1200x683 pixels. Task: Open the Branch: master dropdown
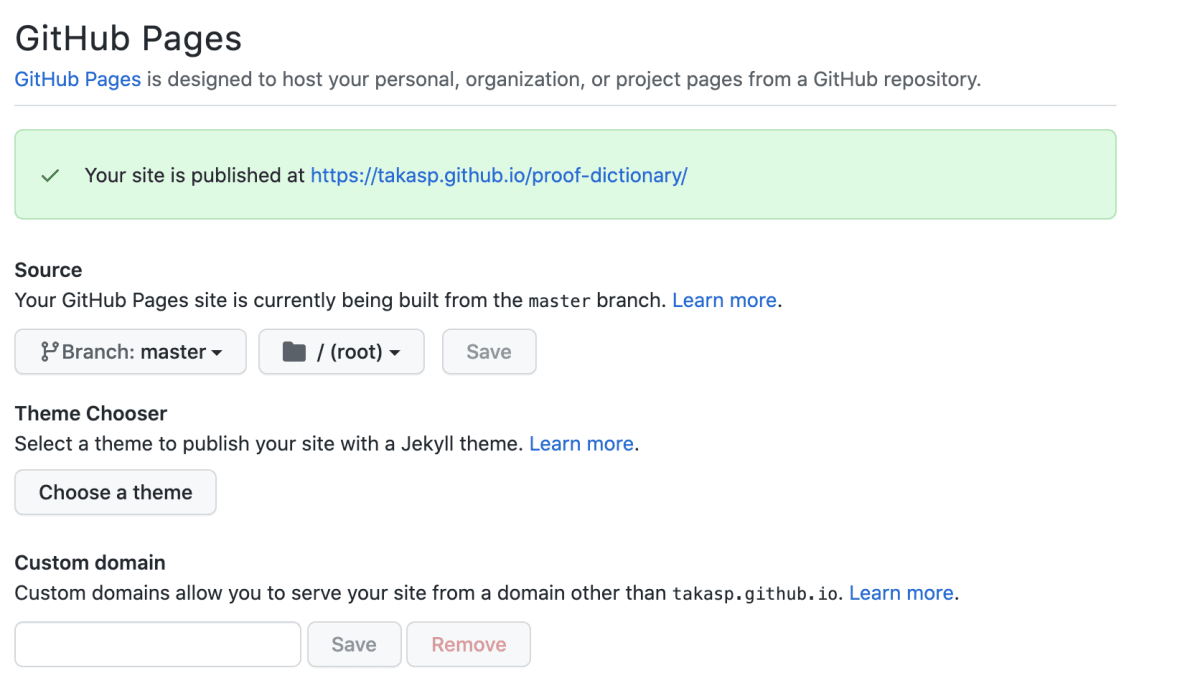[x=130, y=352]
